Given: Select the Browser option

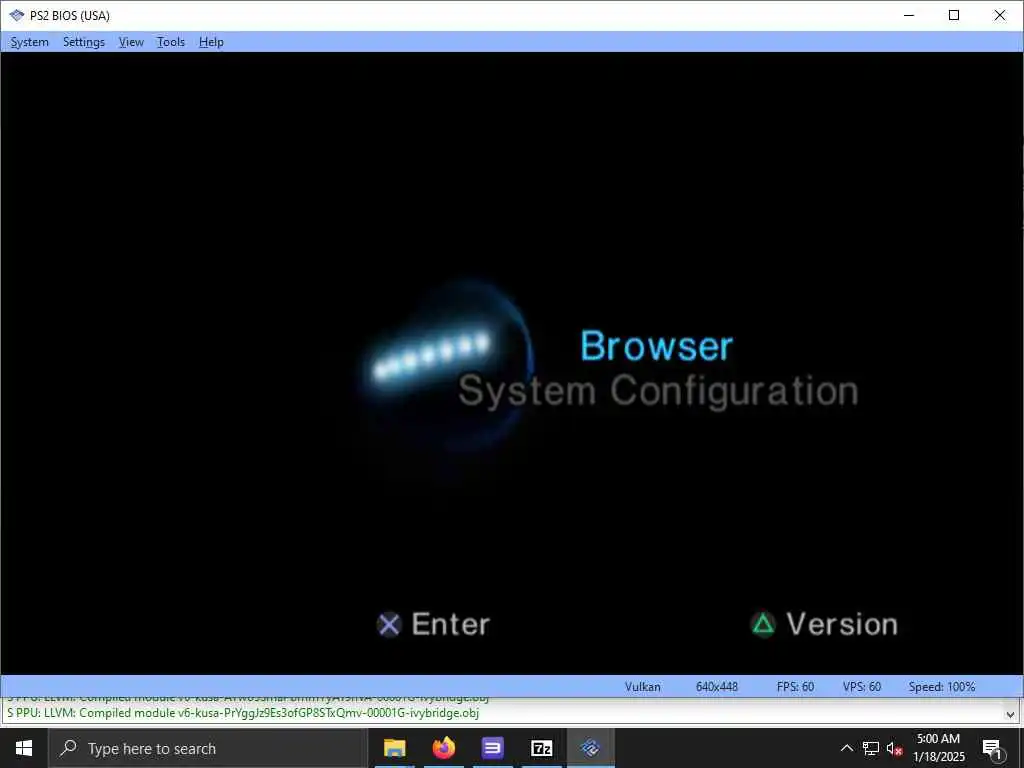Looking at the screenshot, I should point(656,345).
